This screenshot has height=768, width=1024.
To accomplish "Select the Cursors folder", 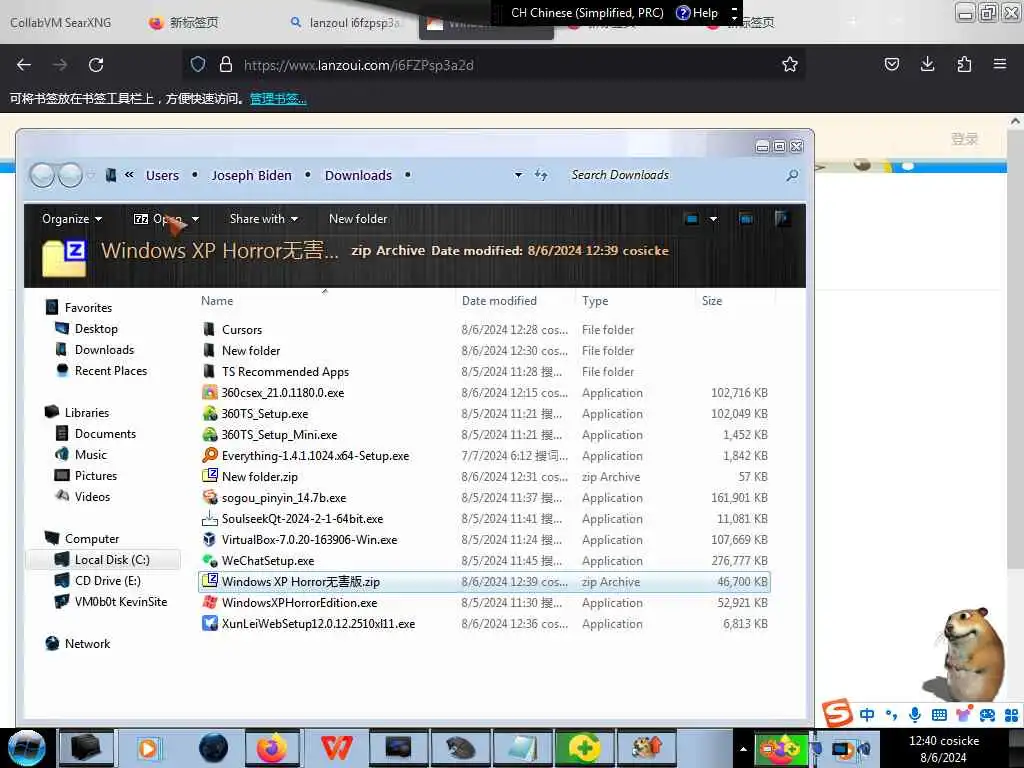I will point(242,330).
